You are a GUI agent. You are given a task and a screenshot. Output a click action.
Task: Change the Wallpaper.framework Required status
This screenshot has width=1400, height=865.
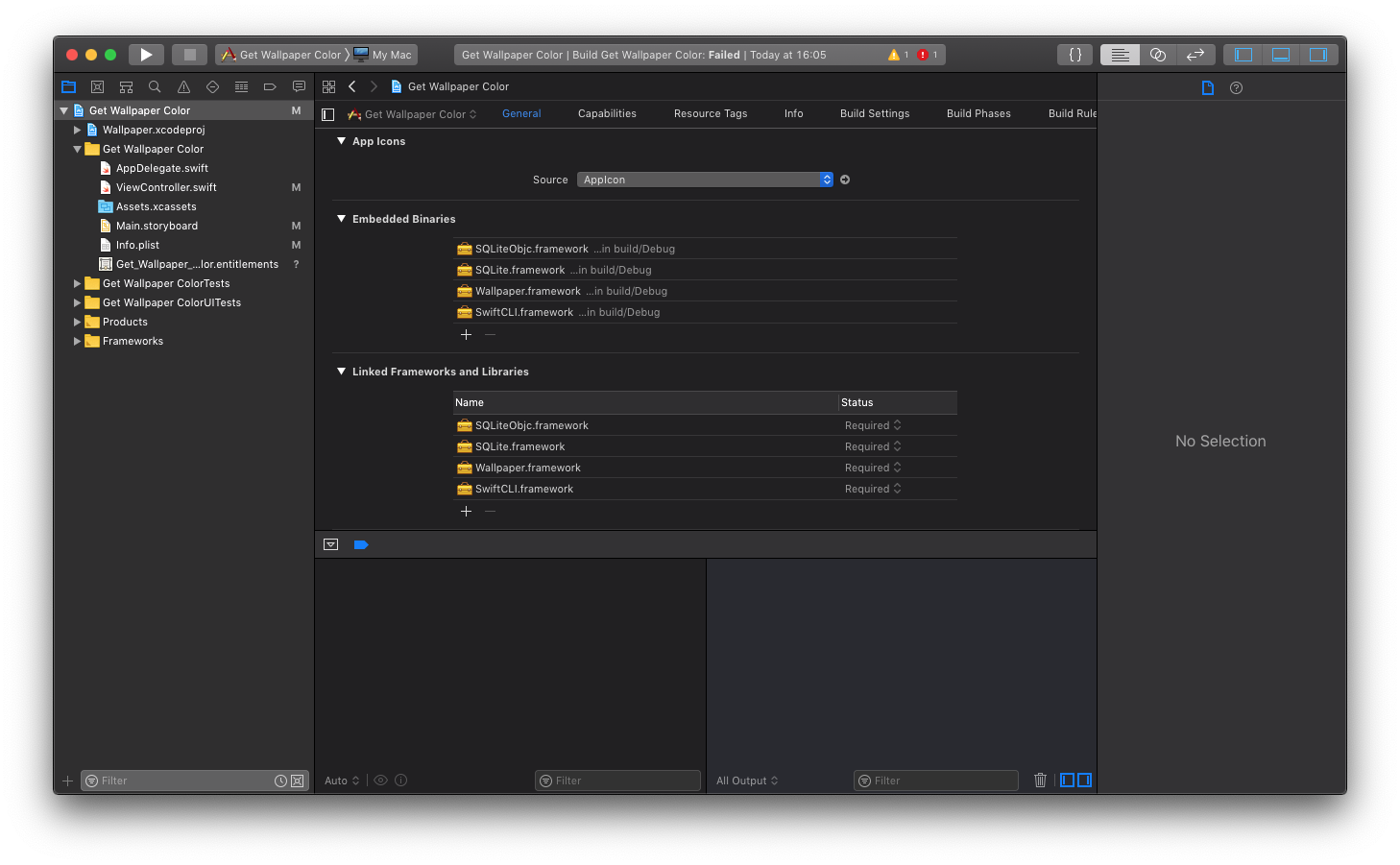[873, 468]
